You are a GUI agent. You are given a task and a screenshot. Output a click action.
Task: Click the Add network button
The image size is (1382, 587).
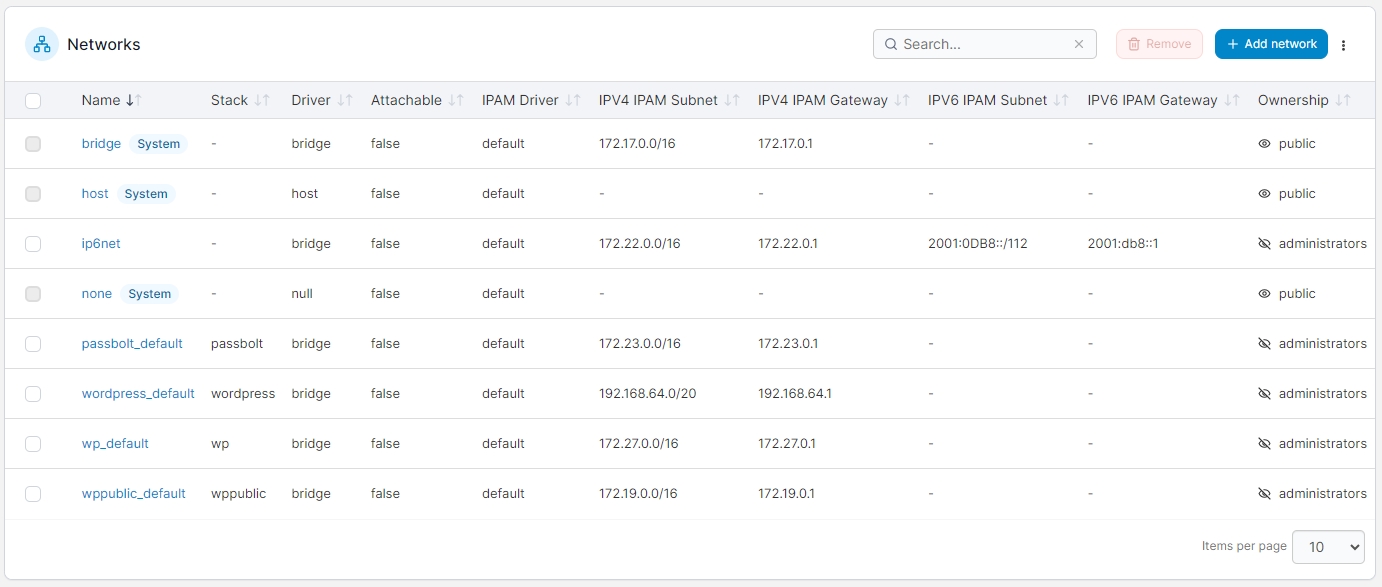pyautogui.click(x=1271, y=44)
